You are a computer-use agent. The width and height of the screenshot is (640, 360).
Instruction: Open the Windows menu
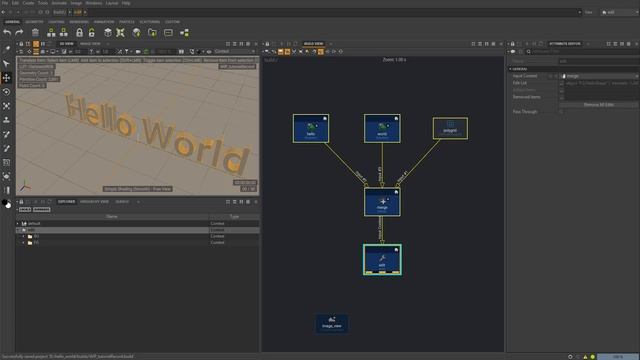point(93,3)
